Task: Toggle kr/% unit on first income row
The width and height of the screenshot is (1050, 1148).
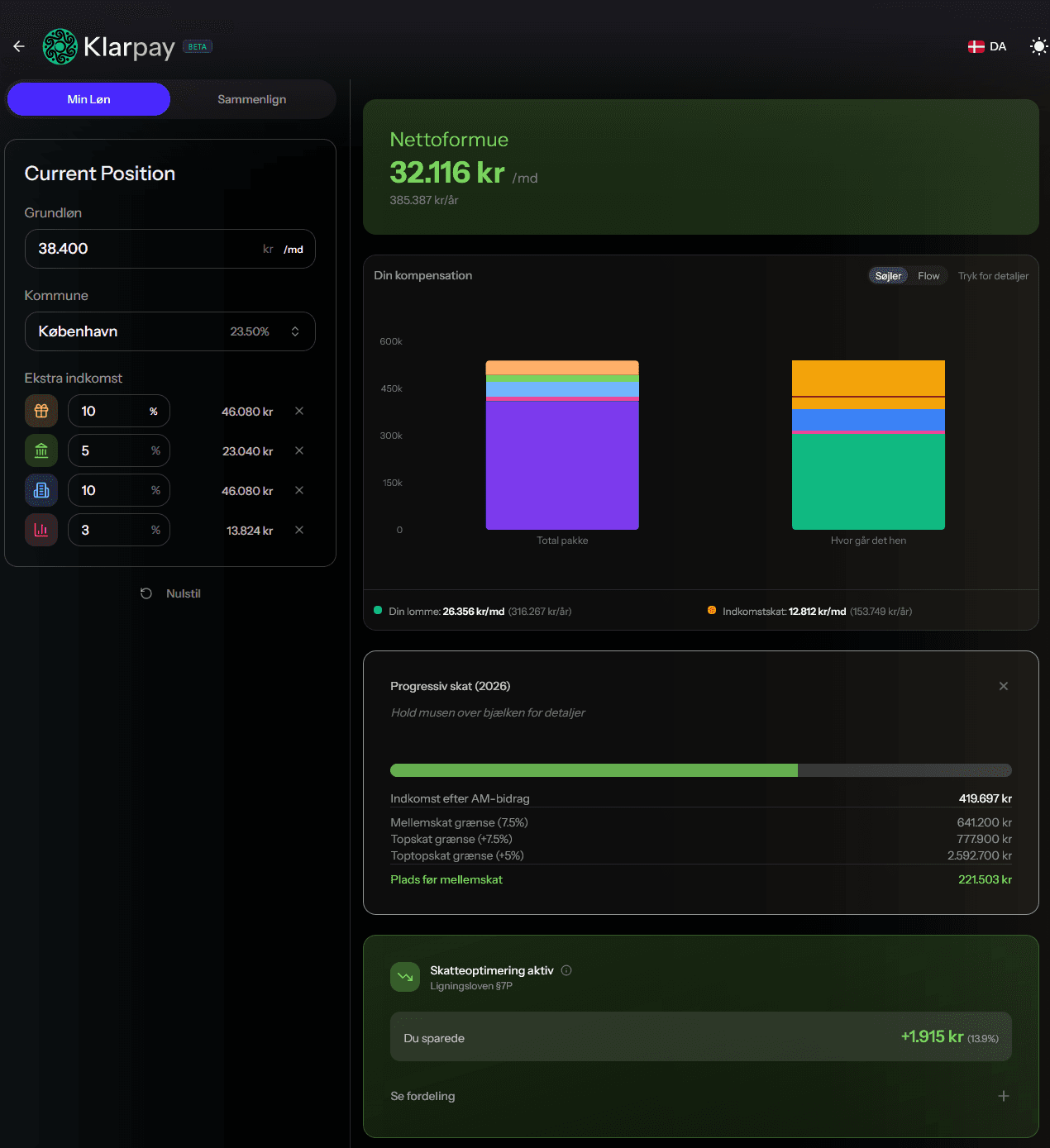Action: pos(154,412)
